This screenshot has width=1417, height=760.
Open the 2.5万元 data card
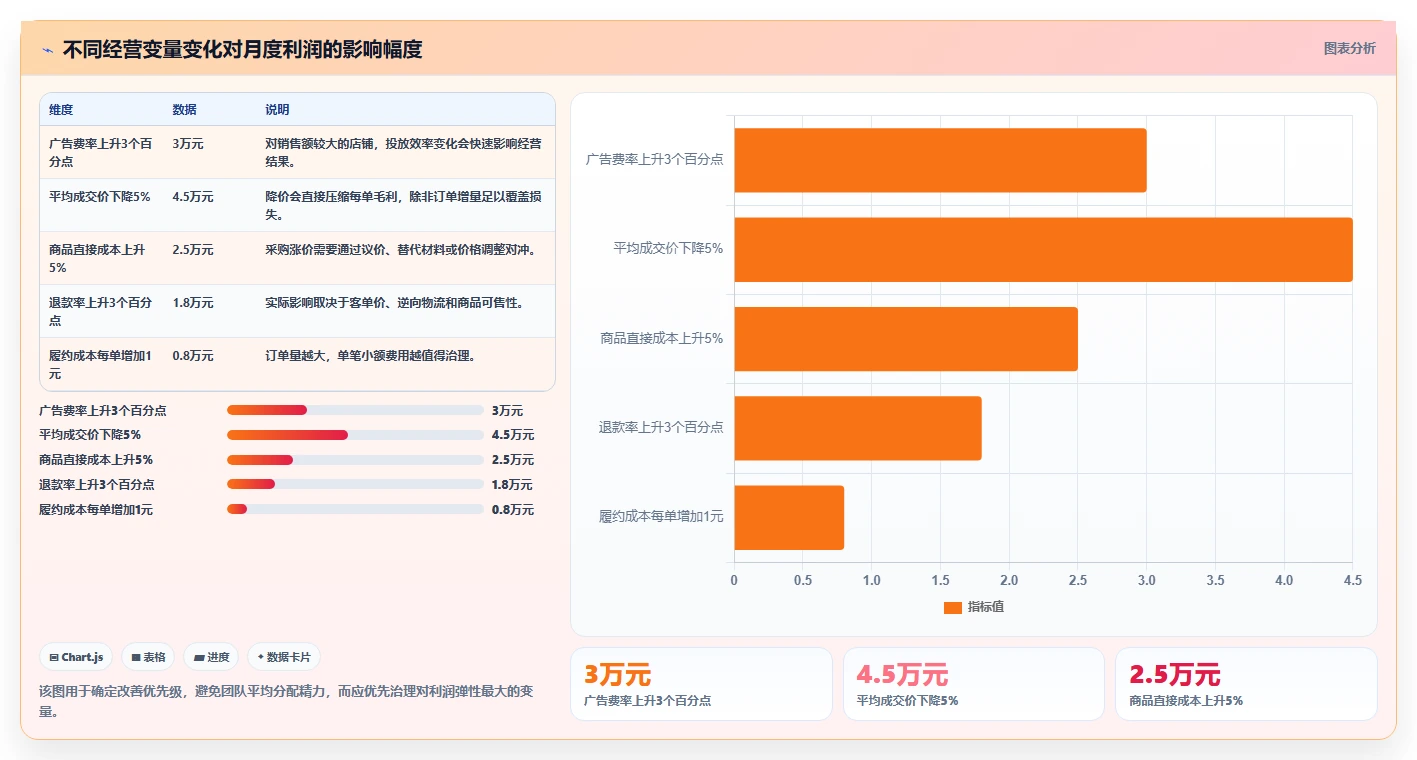coord(1246,684)
